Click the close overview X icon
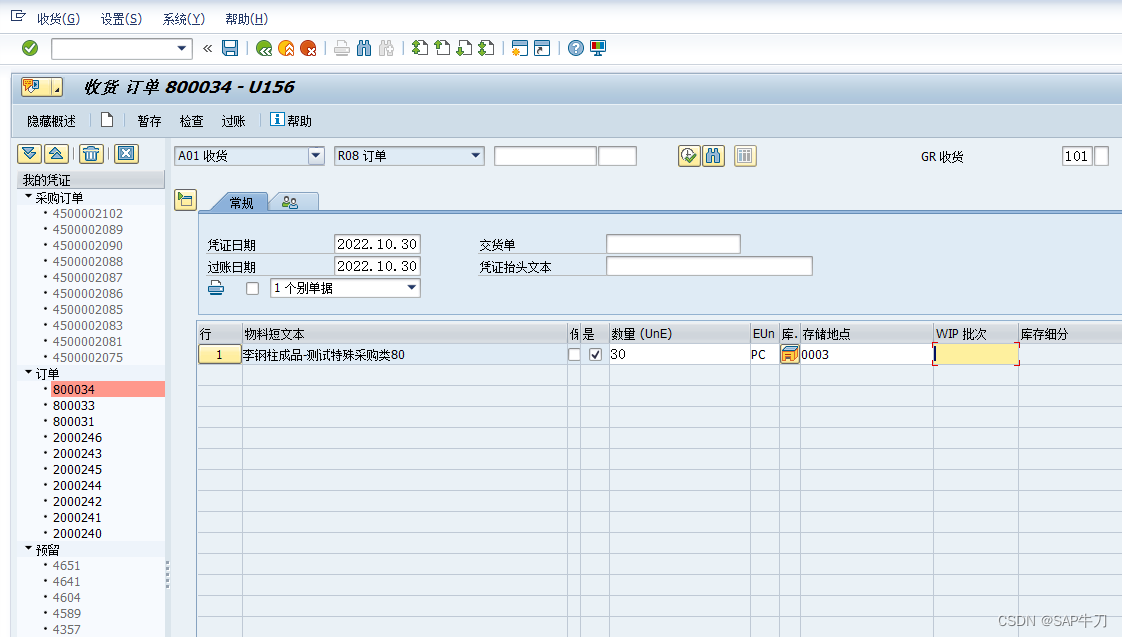 tap(126, 153)
